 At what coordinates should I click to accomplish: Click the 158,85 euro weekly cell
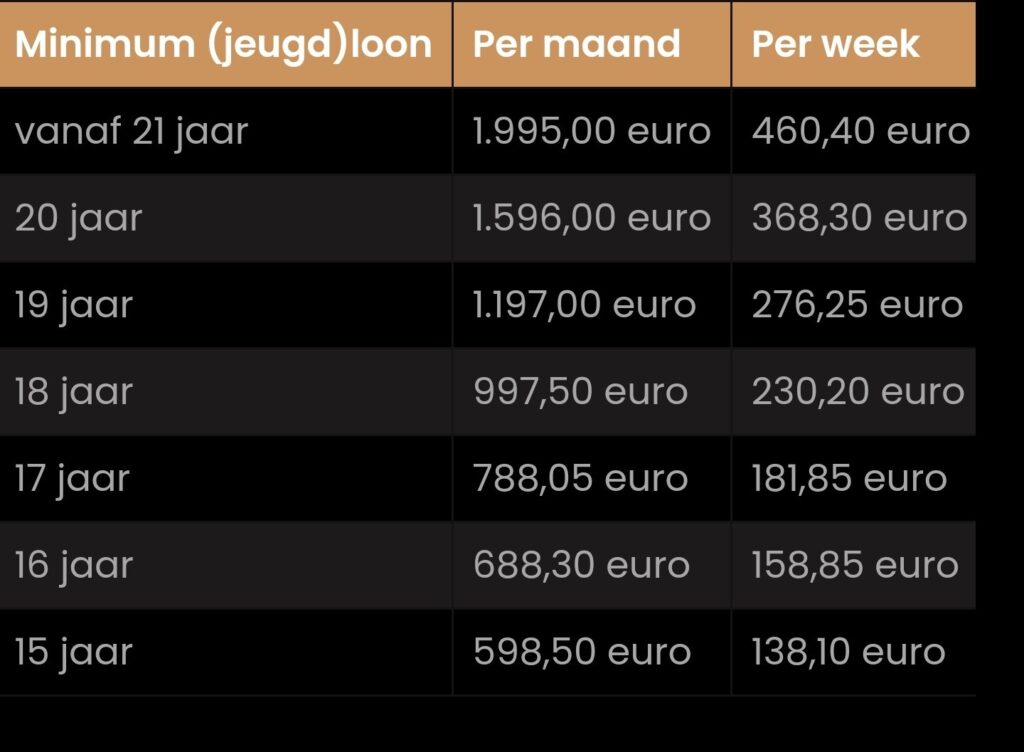point(855,565)
